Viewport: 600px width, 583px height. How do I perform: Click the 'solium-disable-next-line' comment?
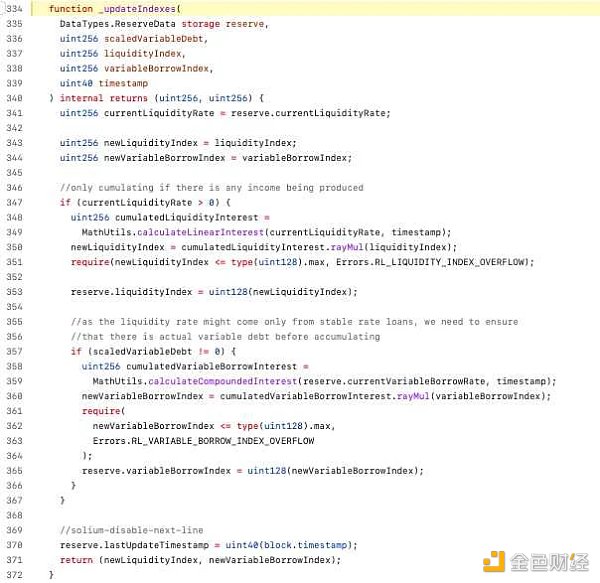tap(131, 530)
